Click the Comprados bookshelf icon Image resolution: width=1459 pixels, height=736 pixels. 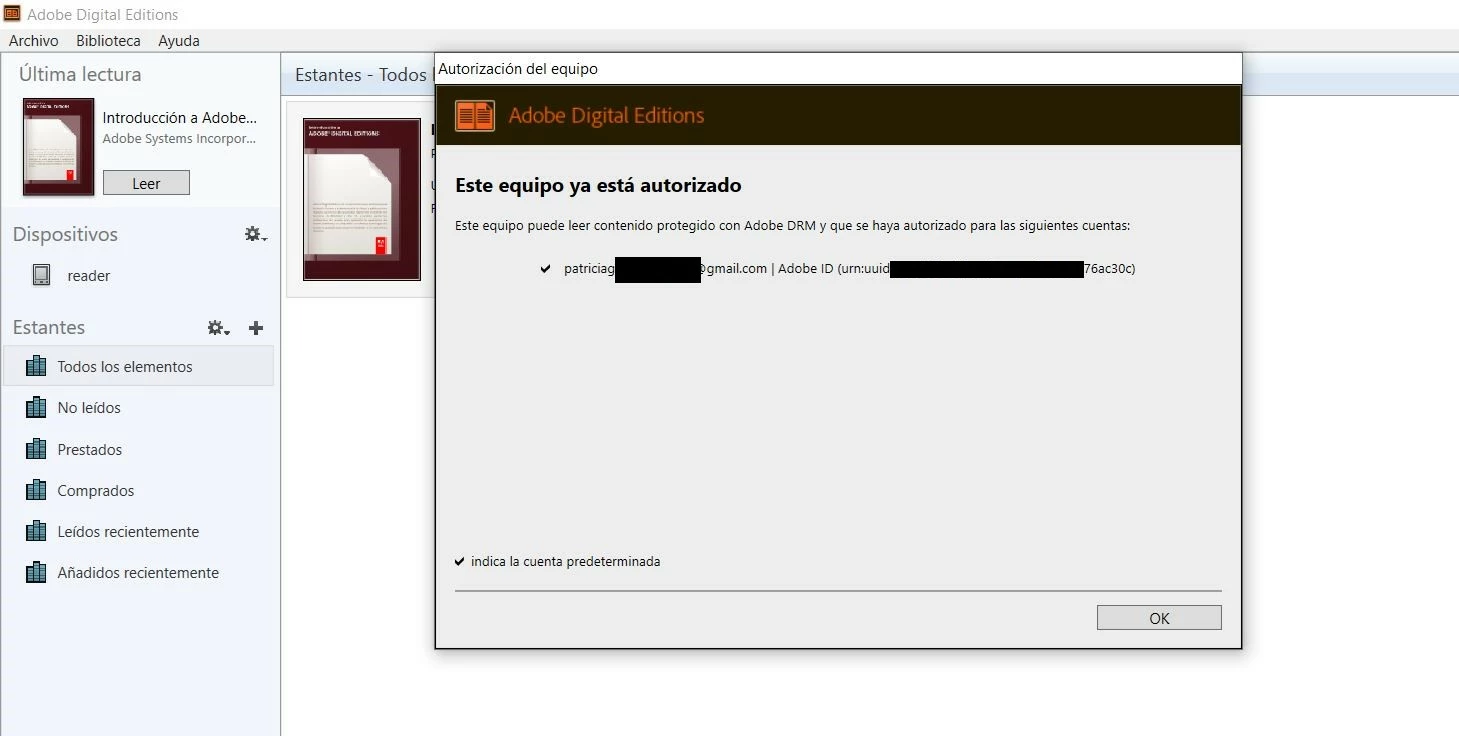[36, 490]
